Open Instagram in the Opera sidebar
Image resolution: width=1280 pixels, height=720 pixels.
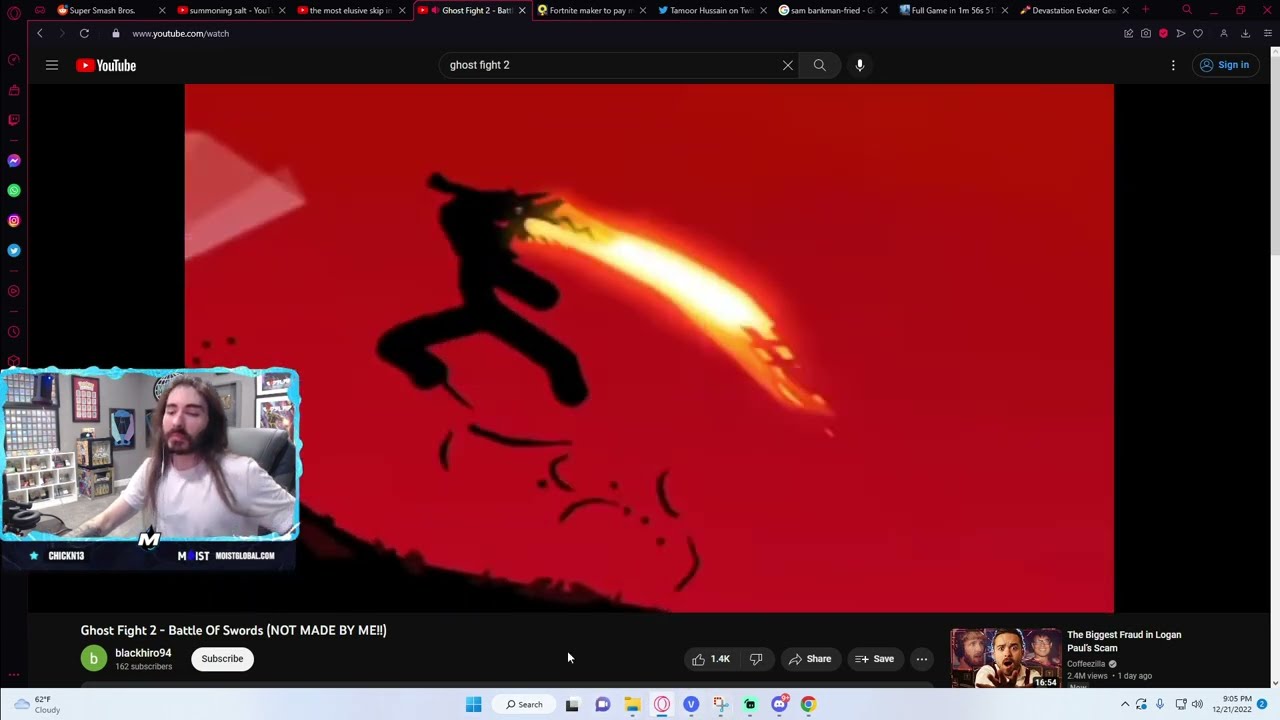tap(14, 221)
